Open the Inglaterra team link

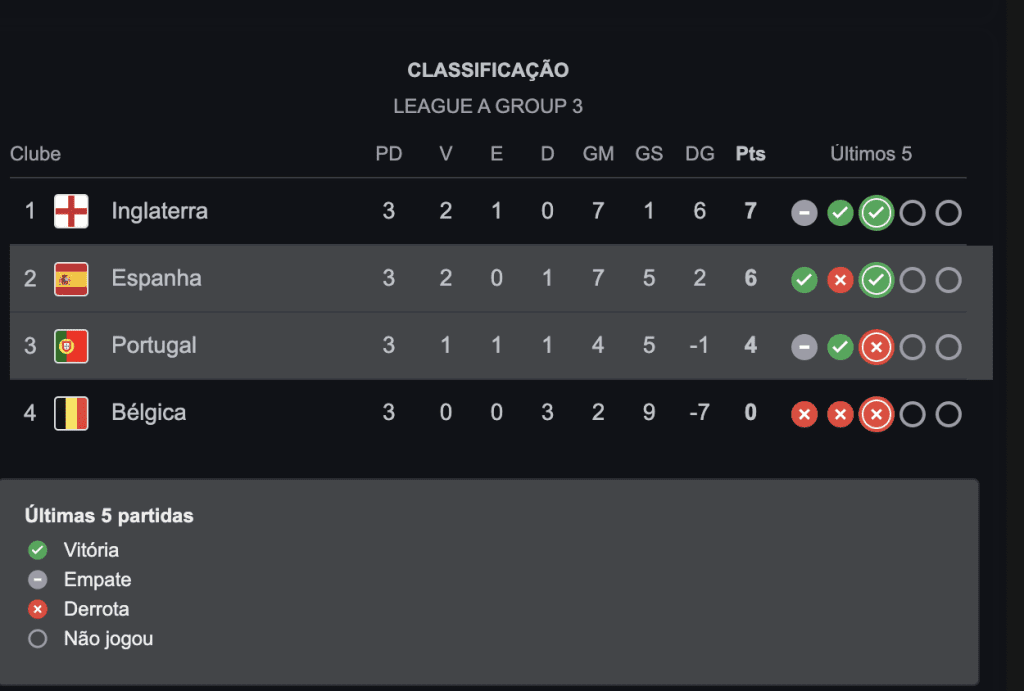coord(159,211)
